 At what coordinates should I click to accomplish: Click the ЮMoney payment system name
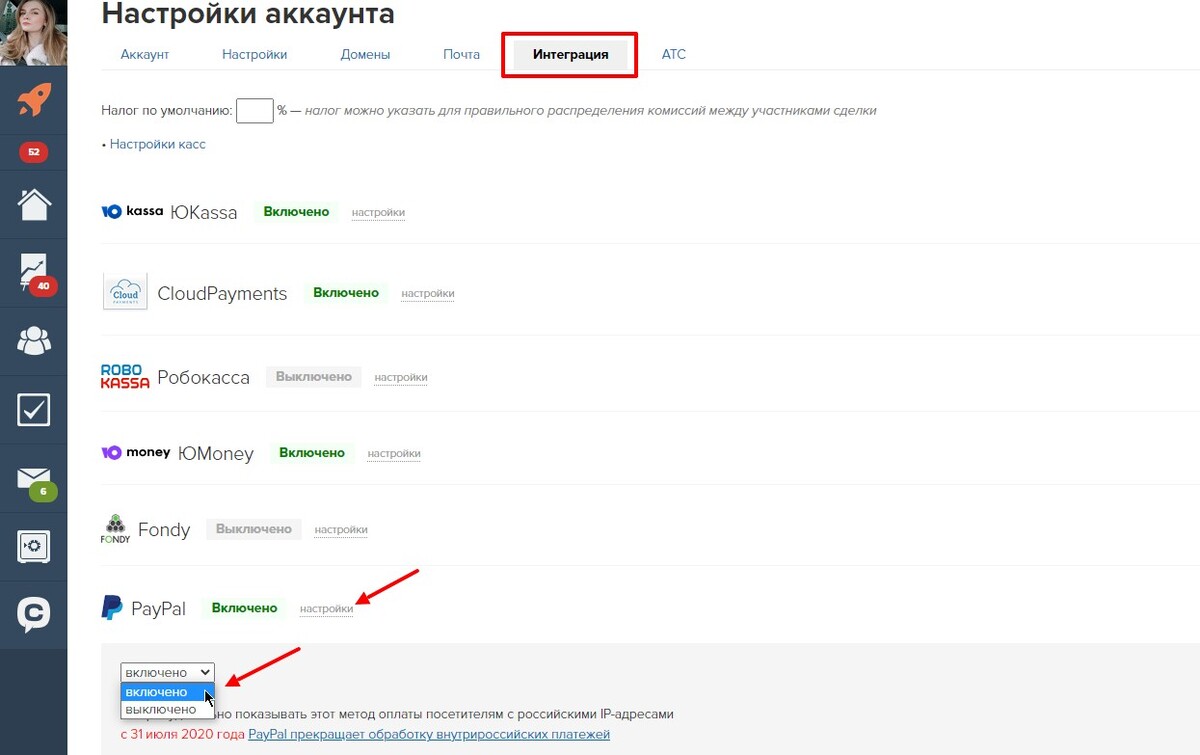216,454
